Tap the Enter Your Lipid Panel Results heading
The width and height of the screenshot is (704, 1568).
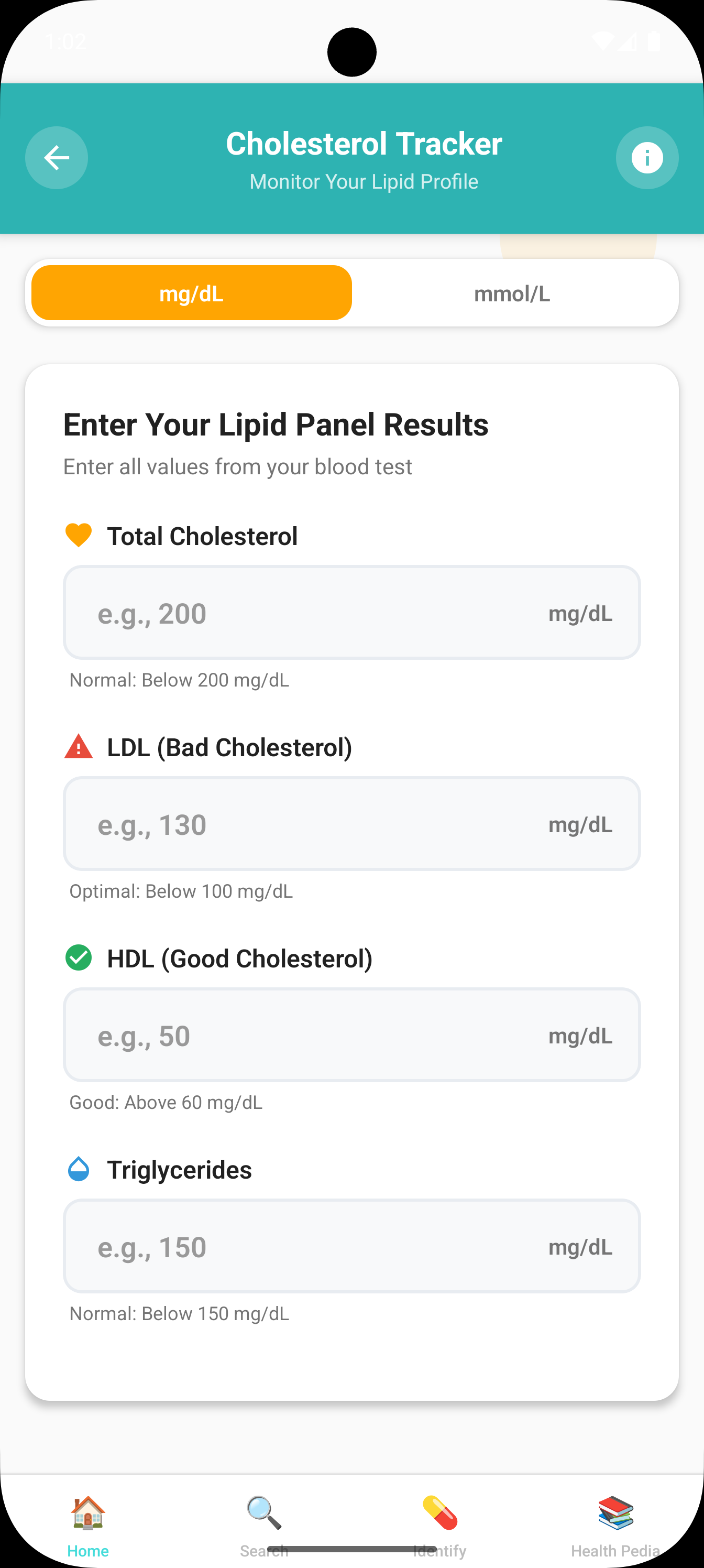tap(276, 424)
